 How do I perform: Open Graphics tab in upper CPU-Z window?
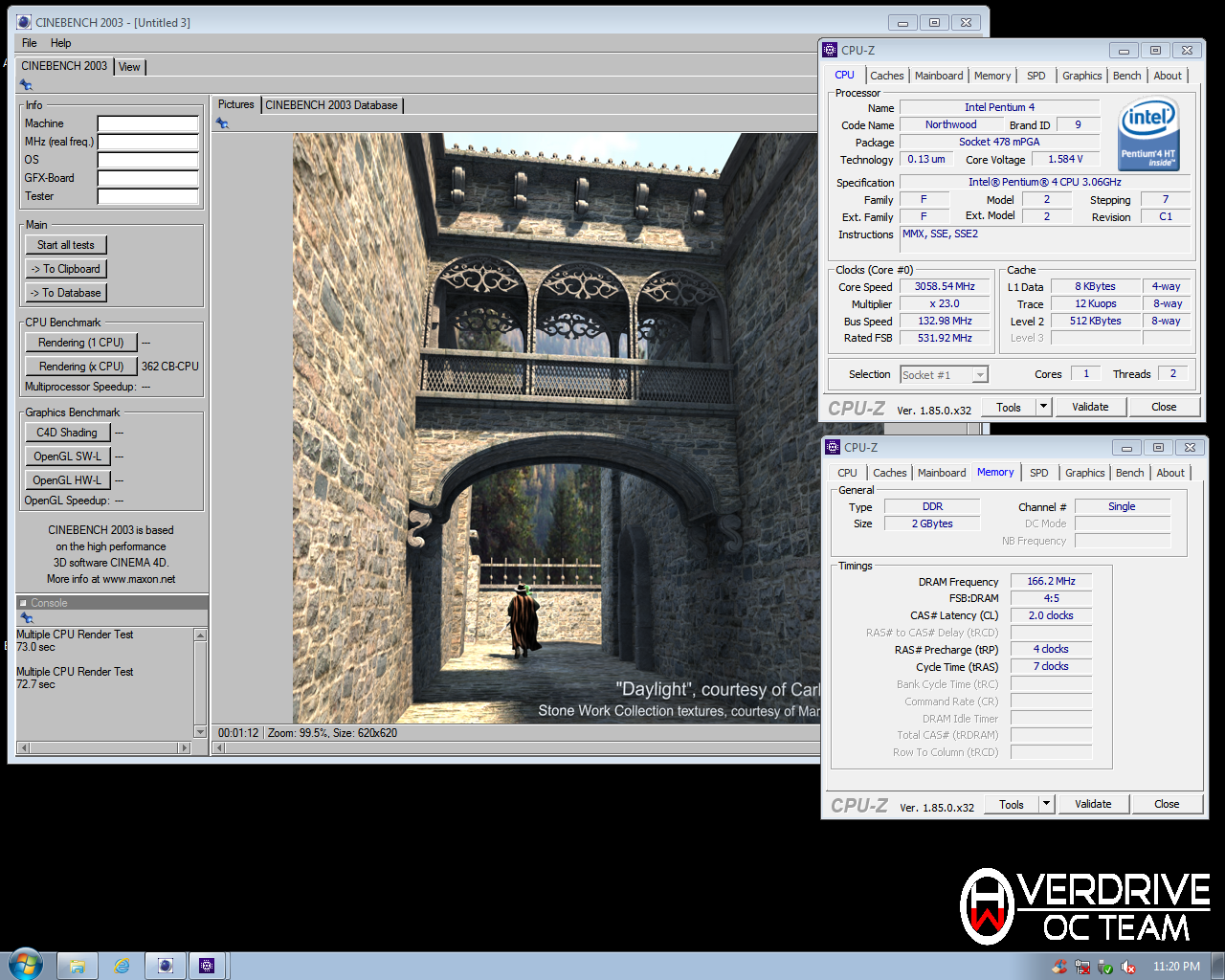coord(1082,76)
